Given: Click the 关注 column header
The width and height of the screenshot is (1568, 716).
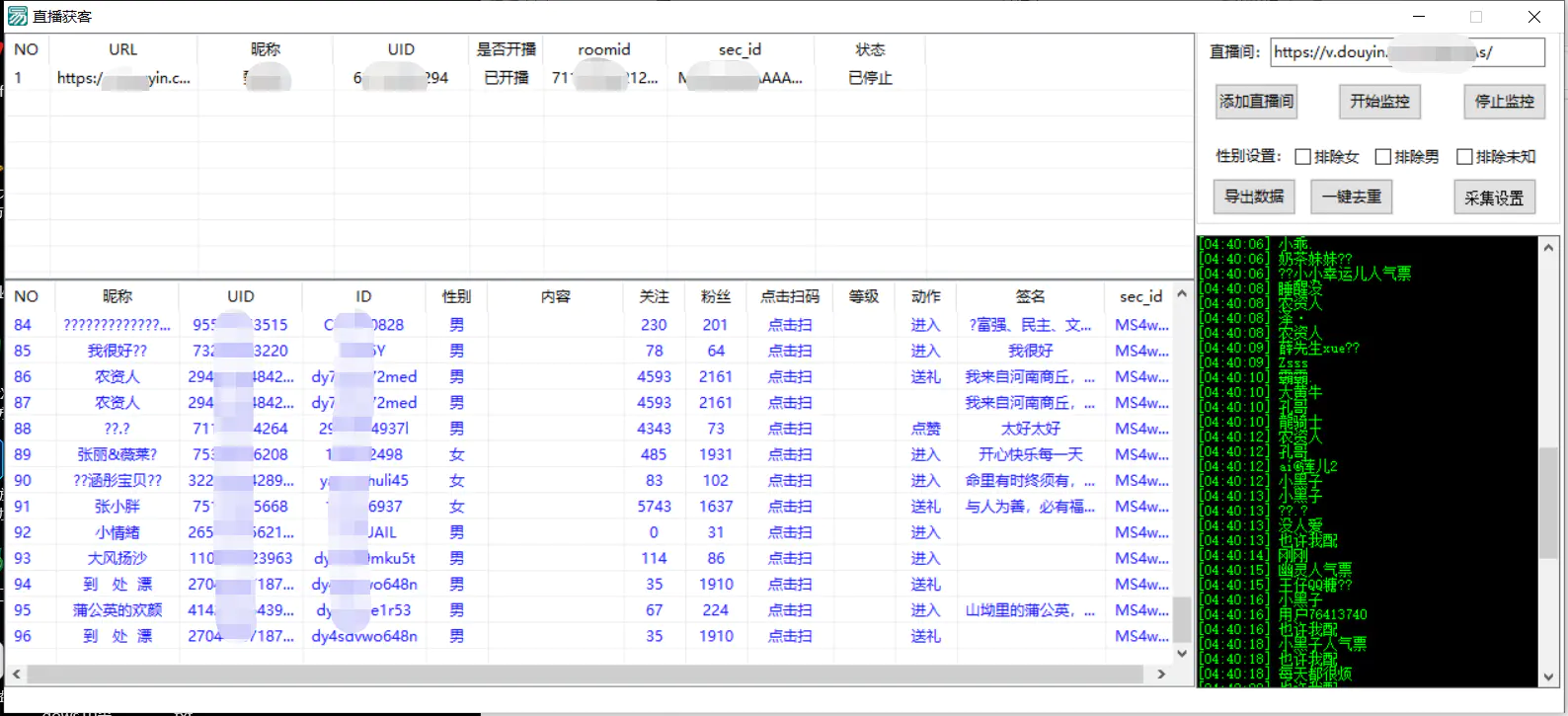Looking at the screenshot, I should tap(654, 296).
